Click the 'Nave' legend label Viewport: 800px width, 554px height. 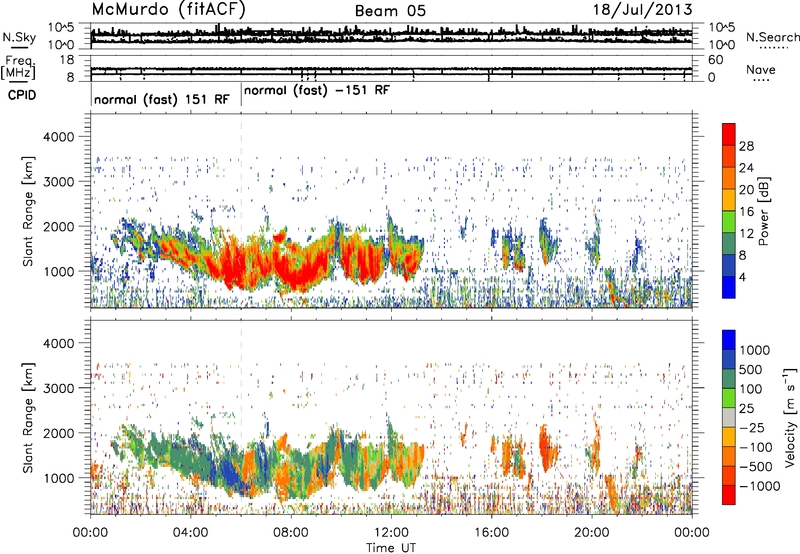coord(761,69)
